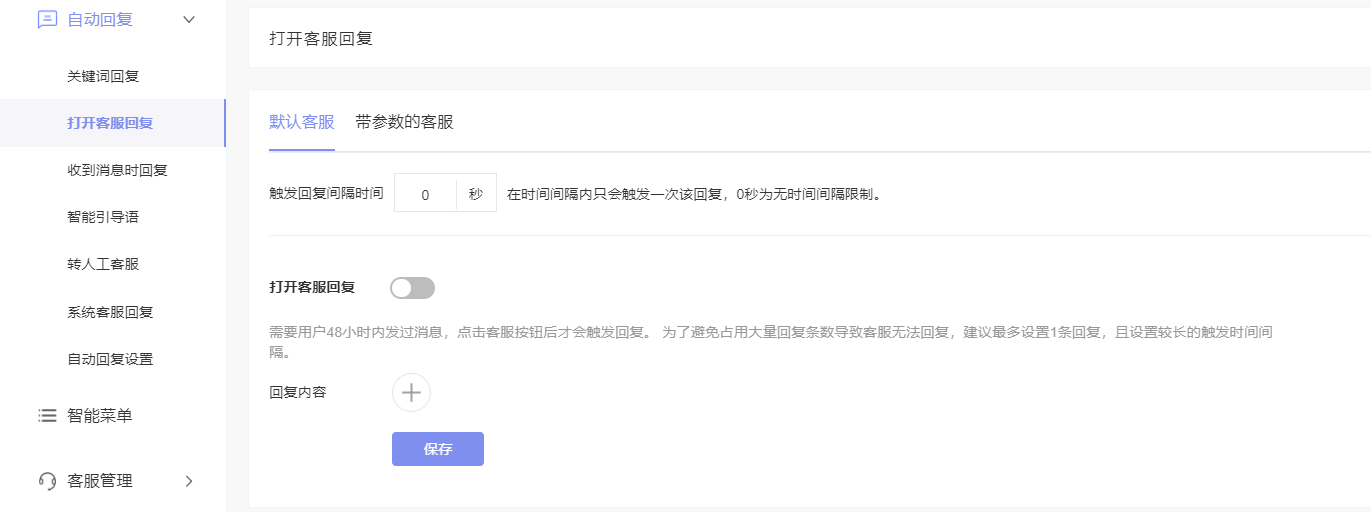
Task: Click the 客服管理 section label
Action: coord(99,481)
